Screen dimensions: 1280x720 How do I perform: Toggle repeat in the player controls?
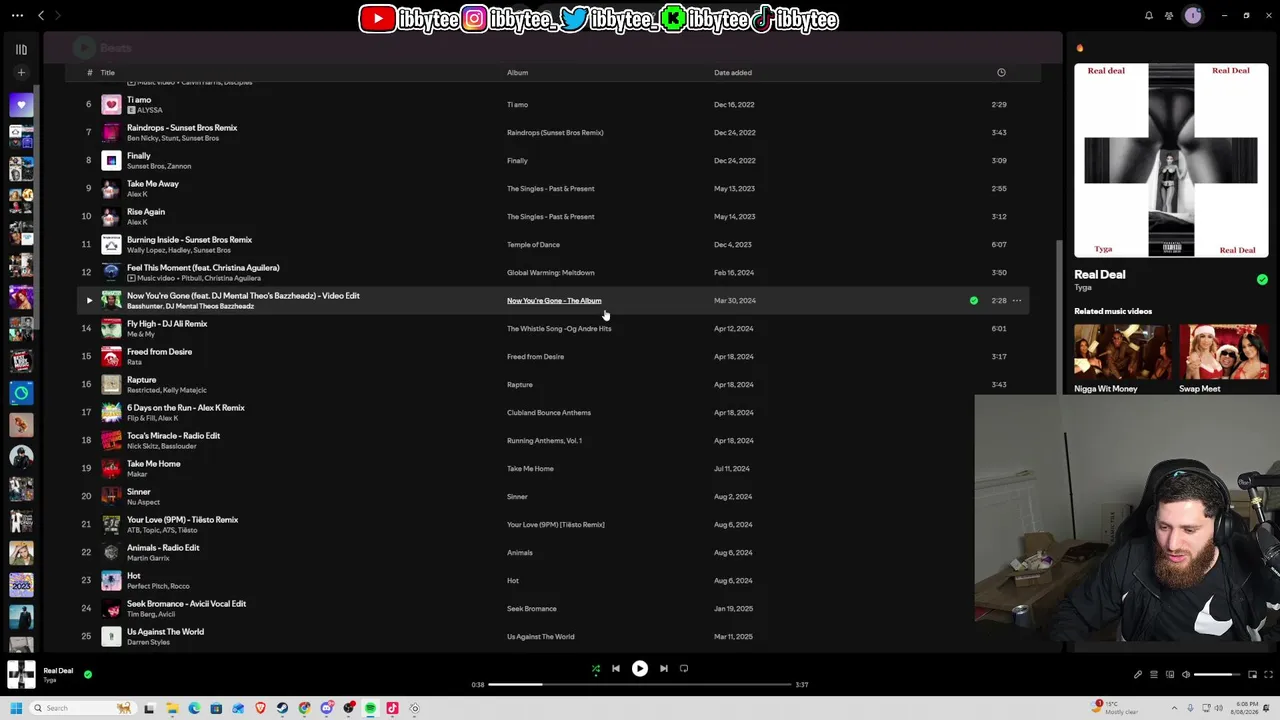684,669
